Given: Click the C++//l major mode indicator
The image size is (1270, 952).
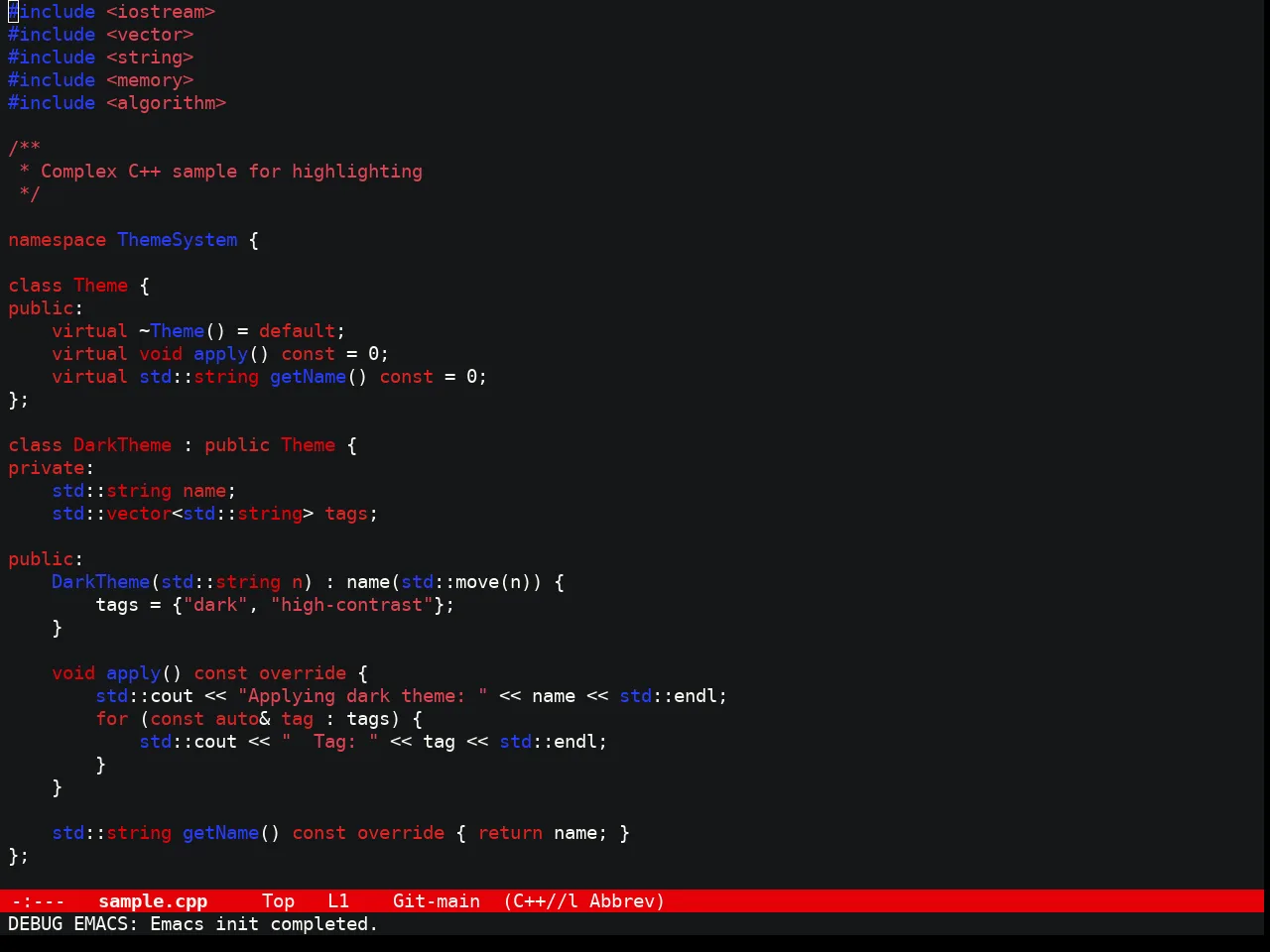Looking at the screenshot, I should click(541, 901).
